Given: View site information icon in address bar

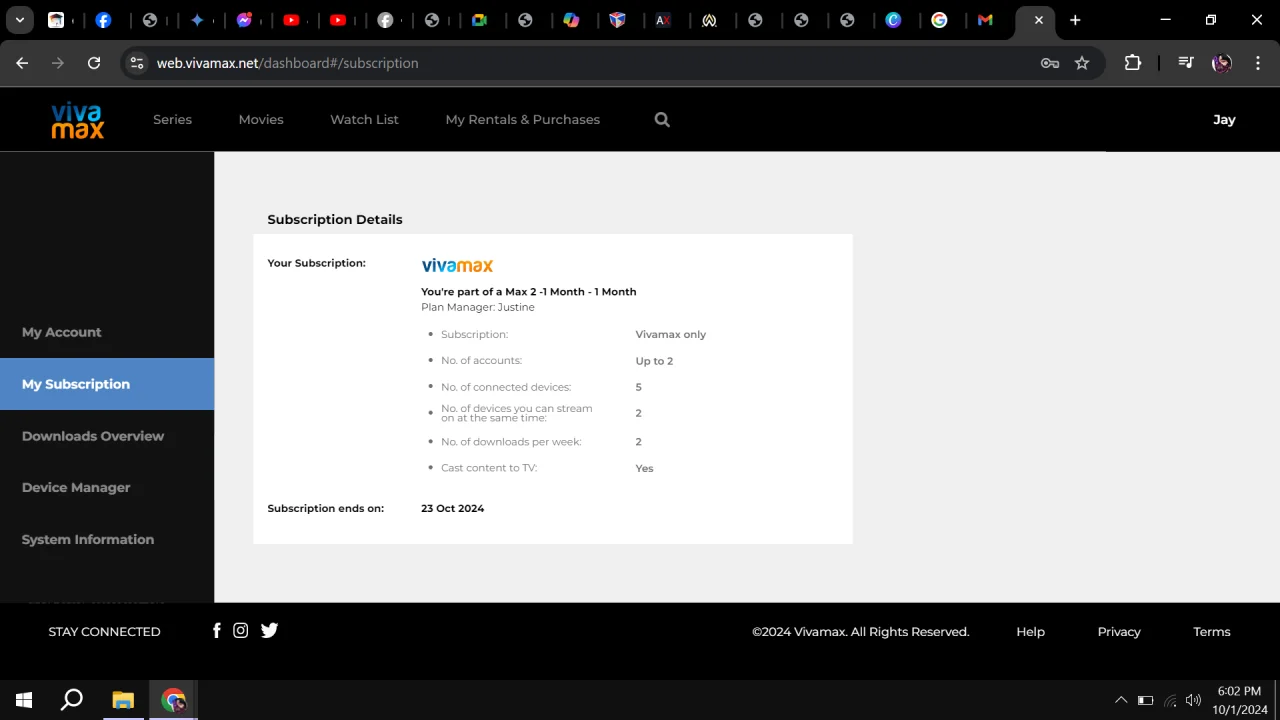Looking at the screenshot, I should (137, 63).
